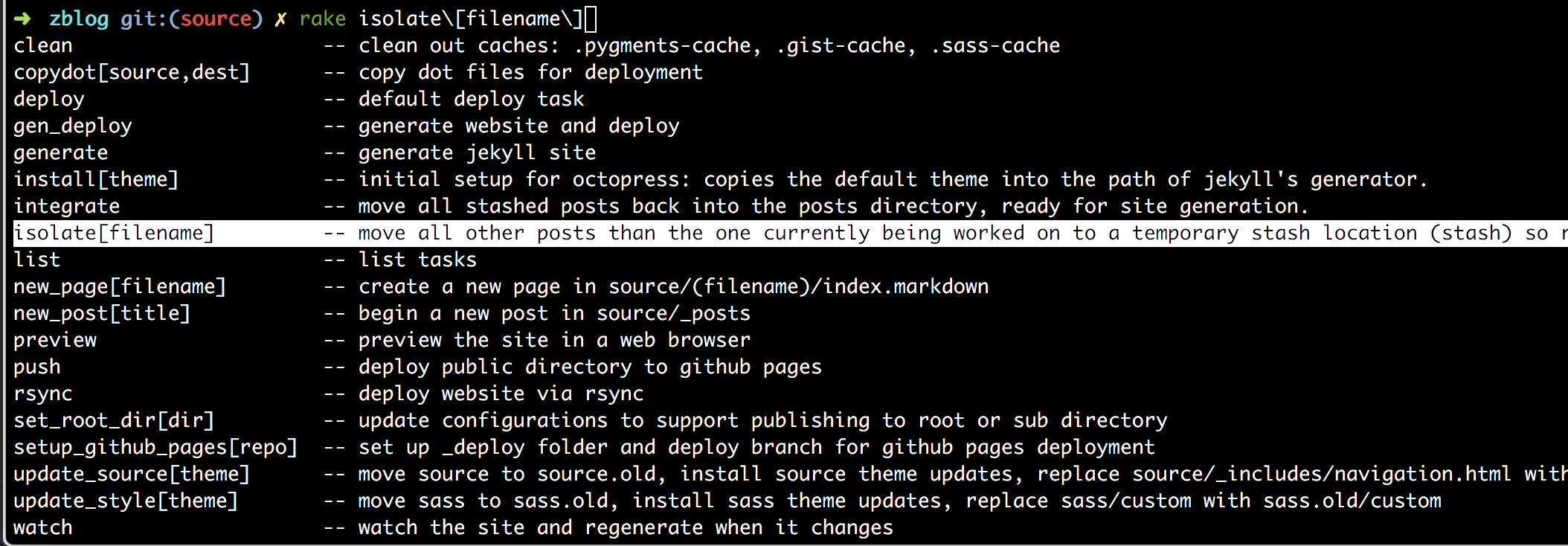
Task: Choose copydot[source,dest] from the completion list
Action: pos(132,73)
